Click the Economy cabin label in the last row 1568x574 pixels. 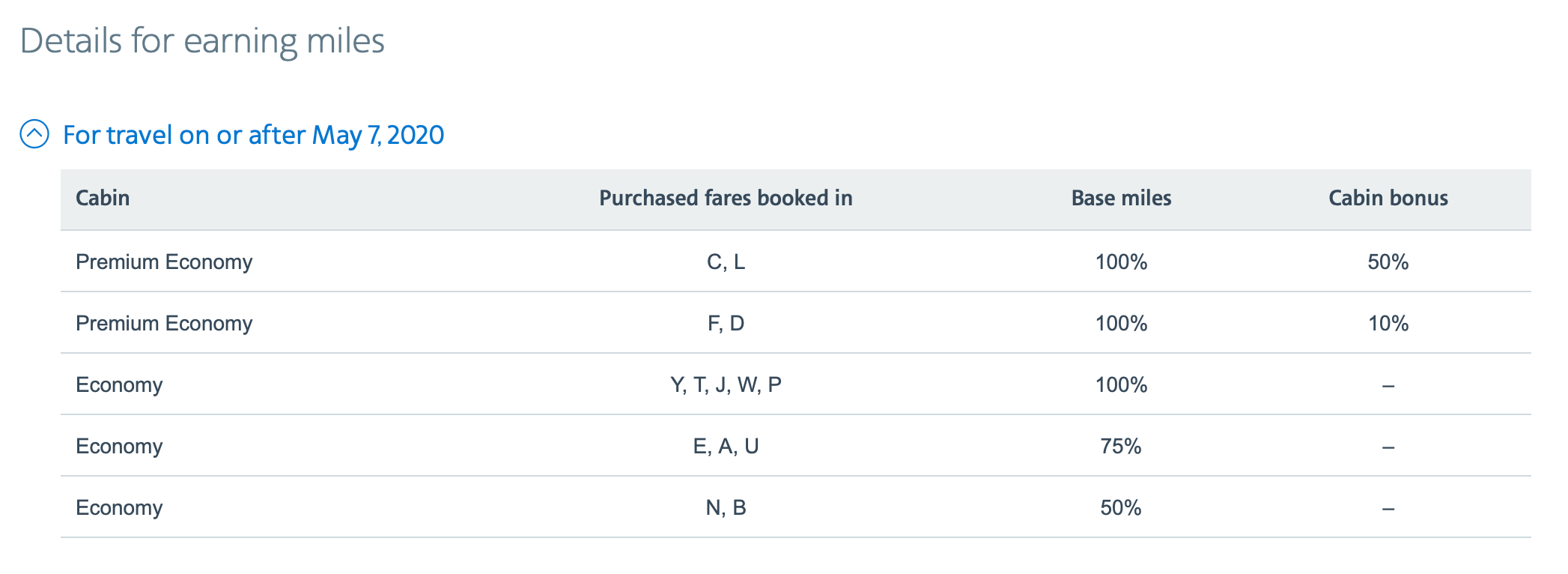point(120,507)
